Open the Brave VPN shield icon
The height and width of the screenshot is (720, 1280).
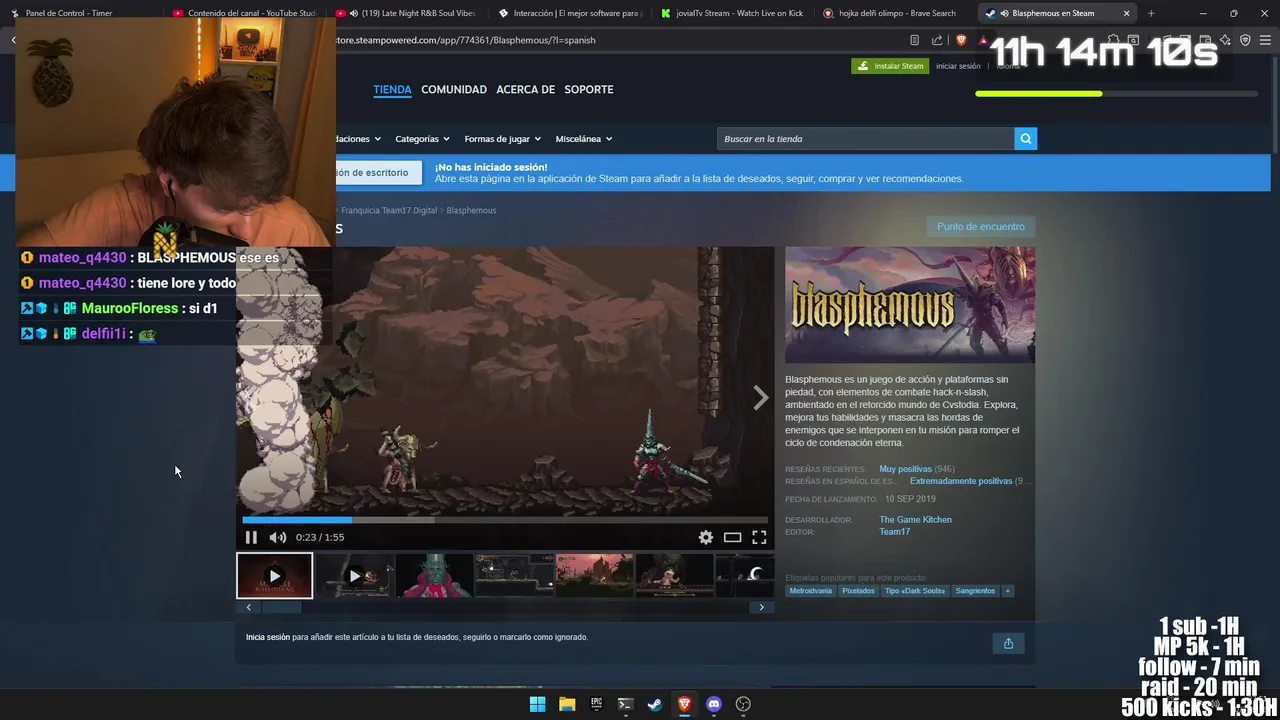[1245, 40]
